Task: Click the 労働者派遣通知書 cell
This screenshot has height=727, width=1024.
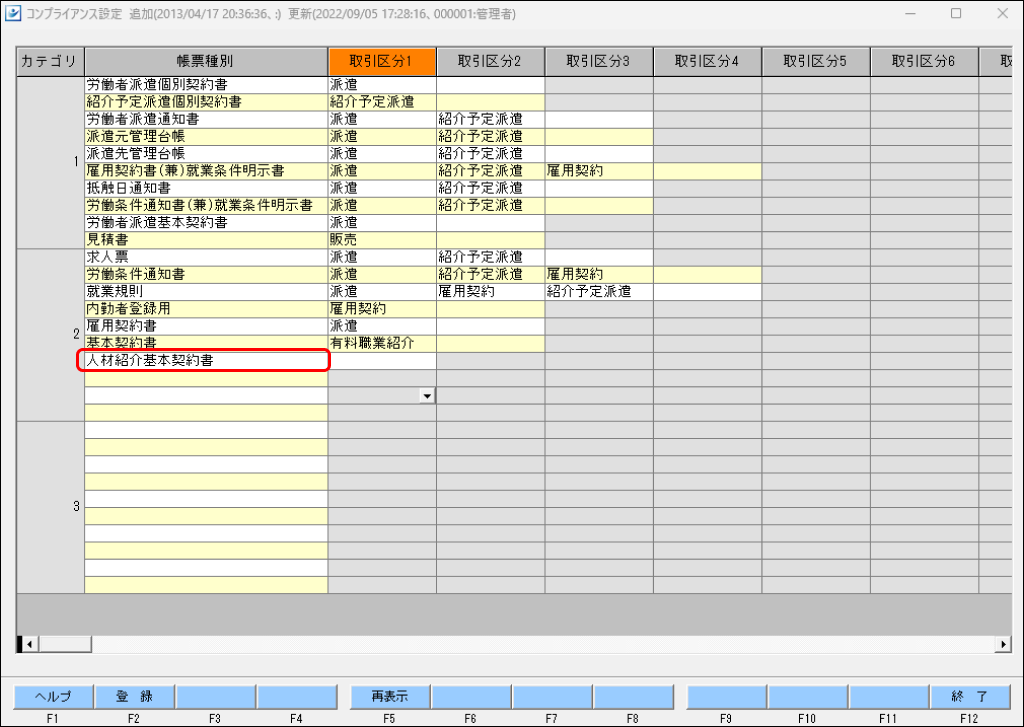Action: coord(206,119)
